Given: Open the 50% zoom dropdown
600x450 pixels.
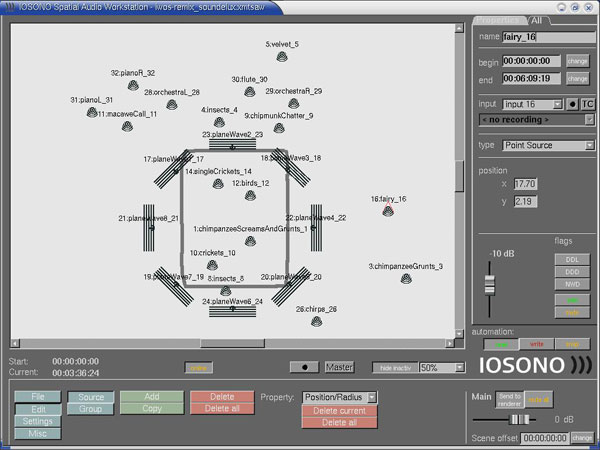Looking at the screenshot, I should click(460, 368).
